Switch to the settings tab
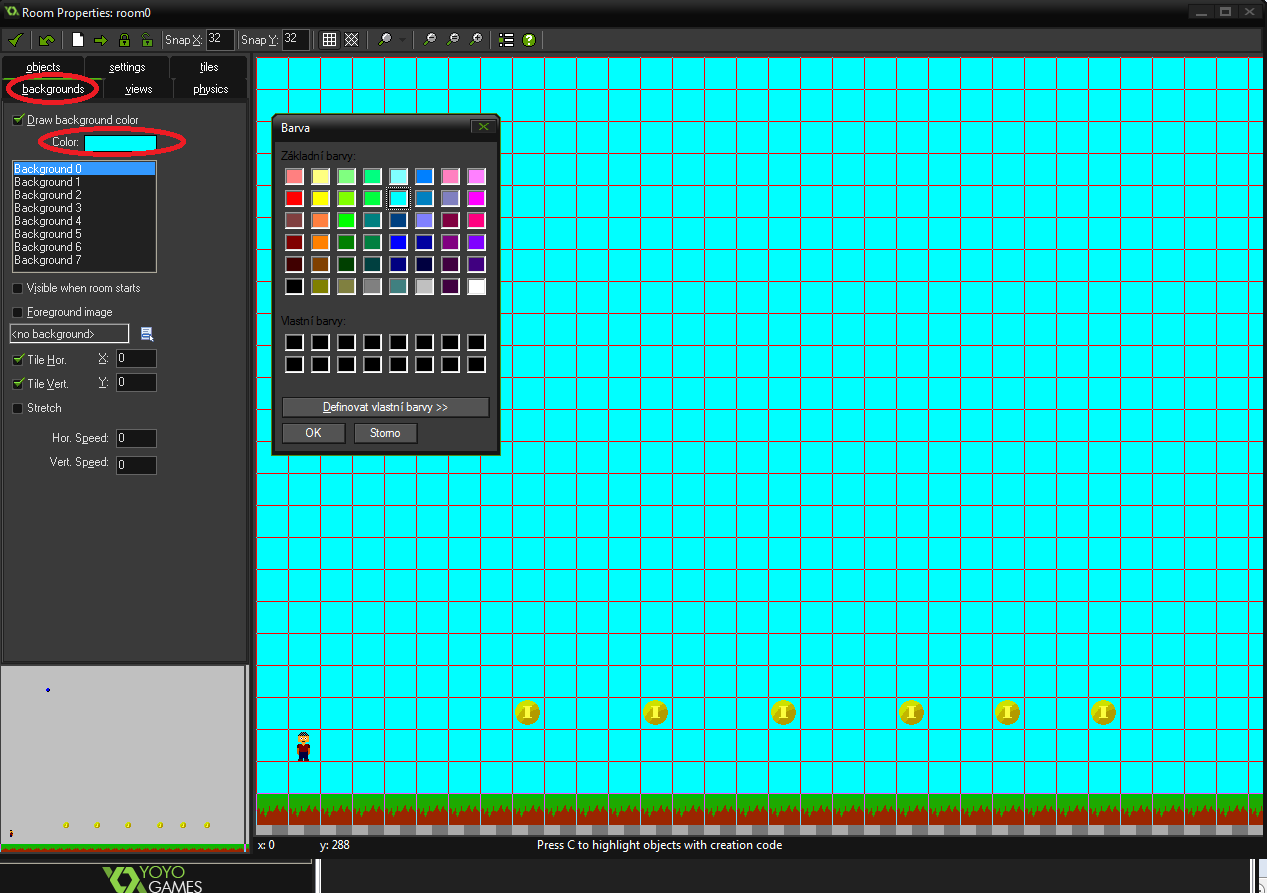 pos(127,67)
